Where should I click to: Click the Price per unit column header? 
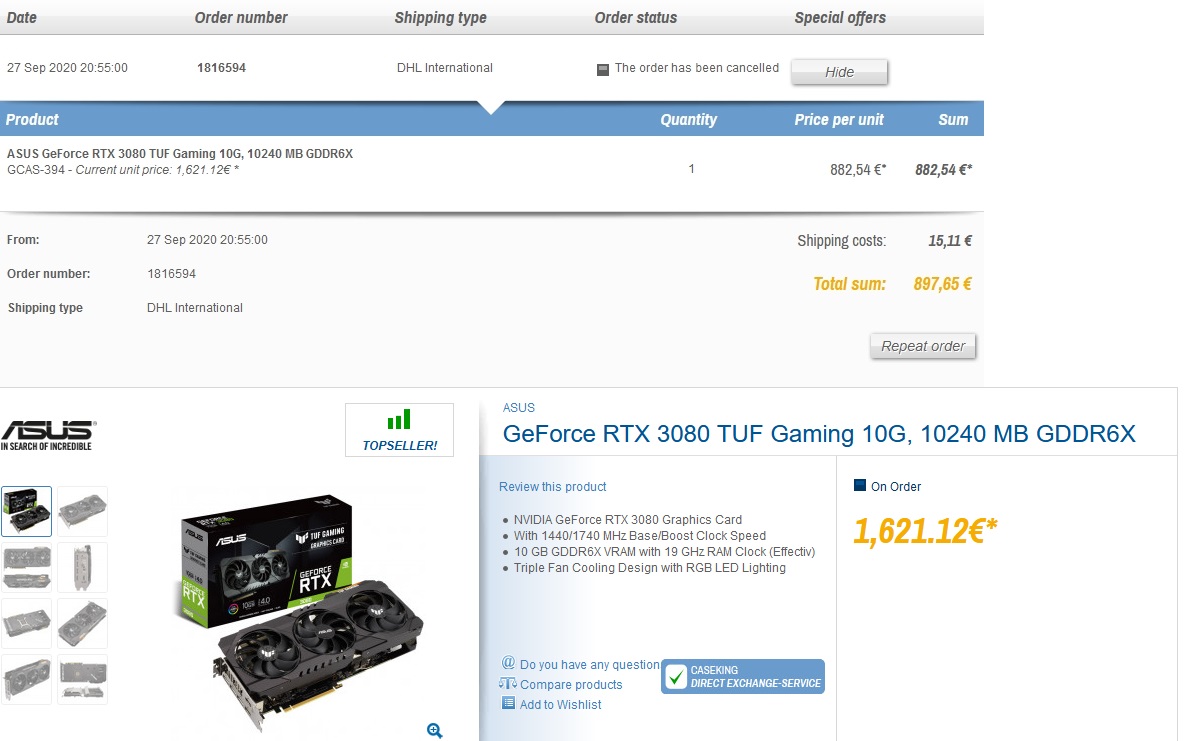[x=839, y=120]
